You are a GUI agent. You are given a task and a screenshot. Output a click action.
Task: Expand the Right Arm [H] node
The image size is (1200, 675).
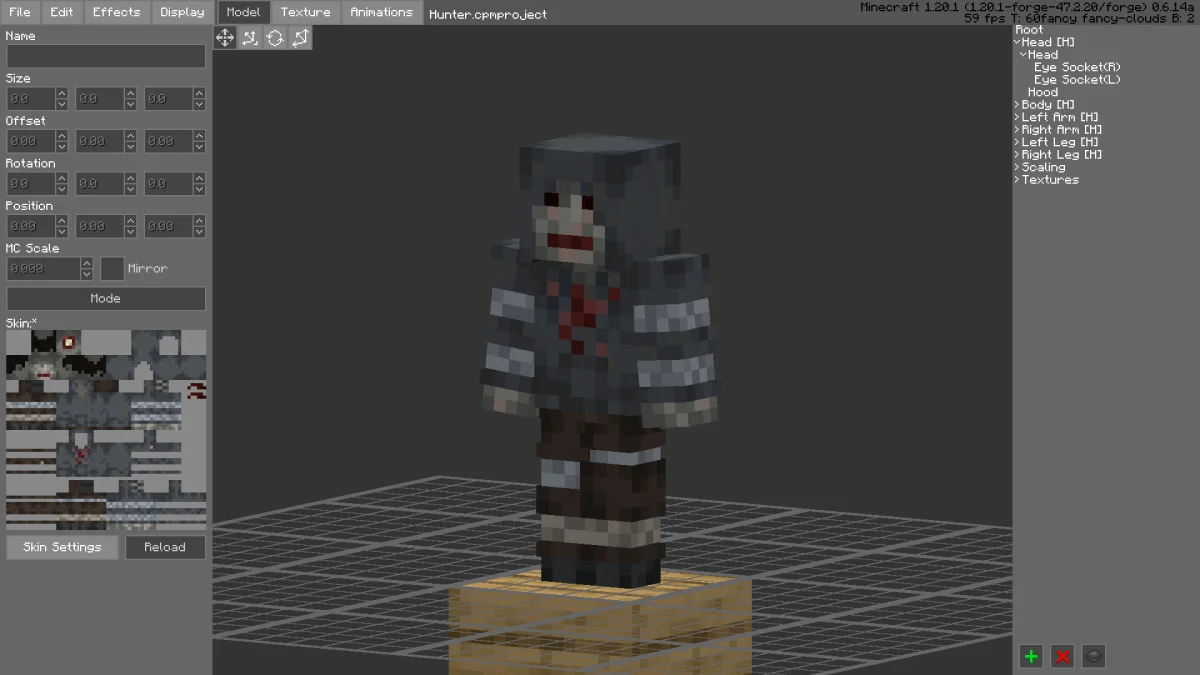[1017, 130]
